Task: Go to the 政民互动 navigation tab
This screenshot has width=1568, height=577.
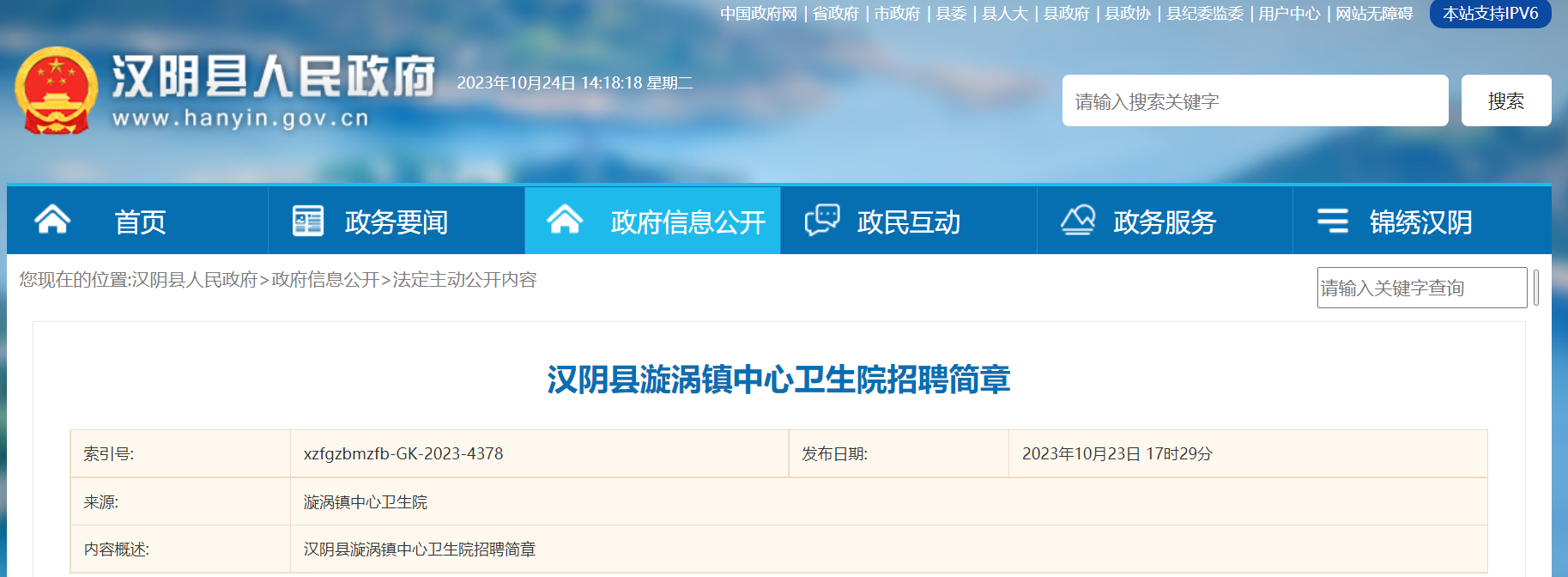Action: [909, 221]
